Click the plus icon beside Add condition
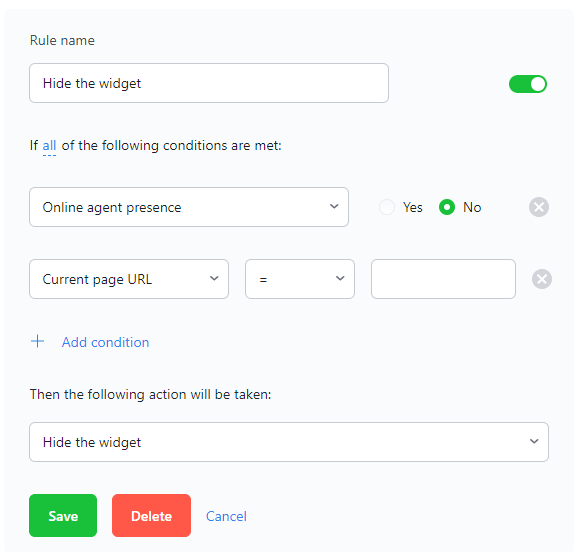The image size is (579, 552). coord(37,342)
